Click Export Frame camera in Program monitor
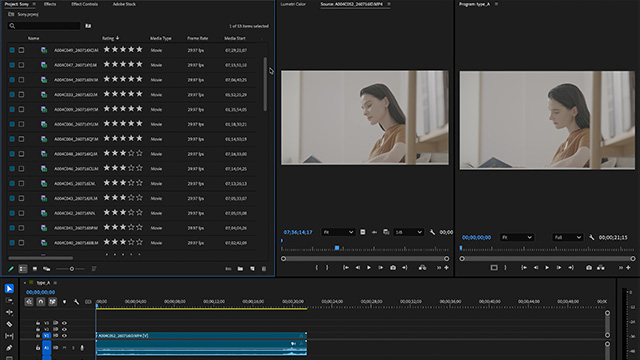640x360 pixels. click(589, 268)
